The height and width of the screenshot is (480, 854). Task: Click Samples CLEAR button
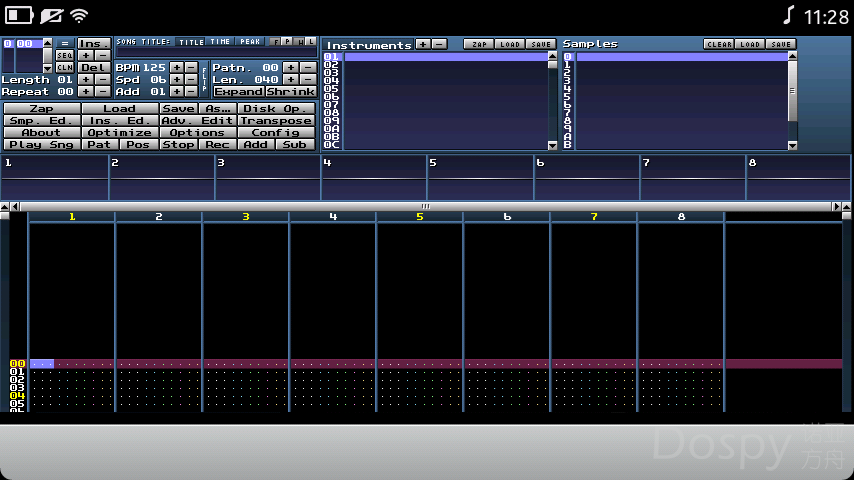tap(718, 44)
